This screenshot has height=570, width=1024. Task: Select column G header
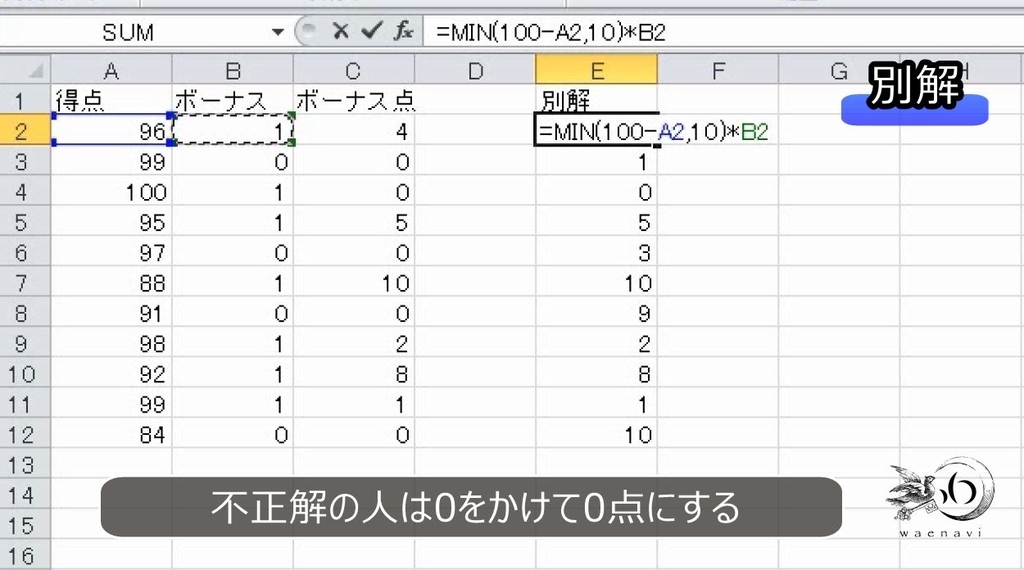coord(839,70)
